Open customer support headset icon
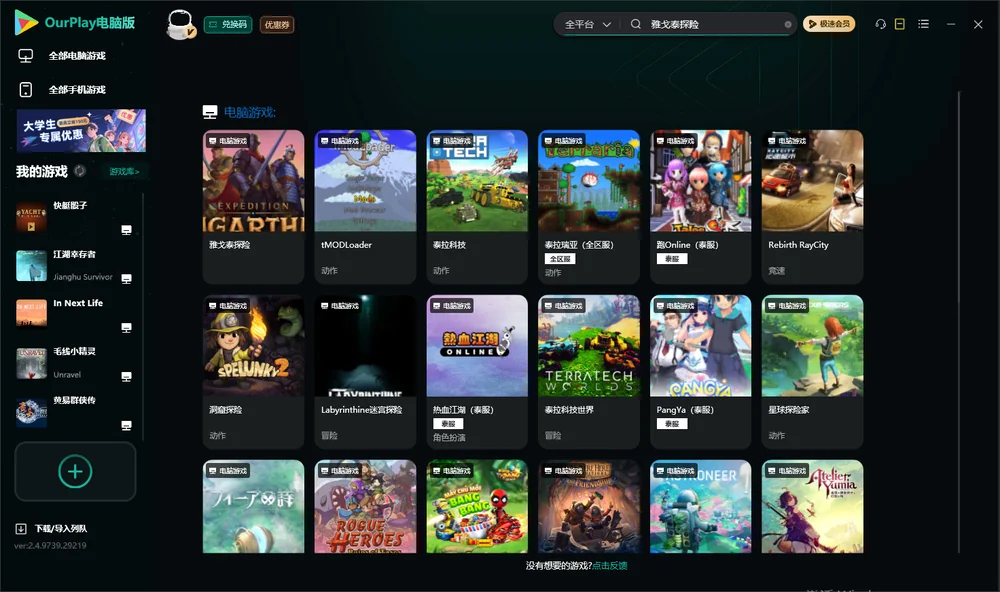This screenshot has height=592, width=1000. tap(881, 24)
